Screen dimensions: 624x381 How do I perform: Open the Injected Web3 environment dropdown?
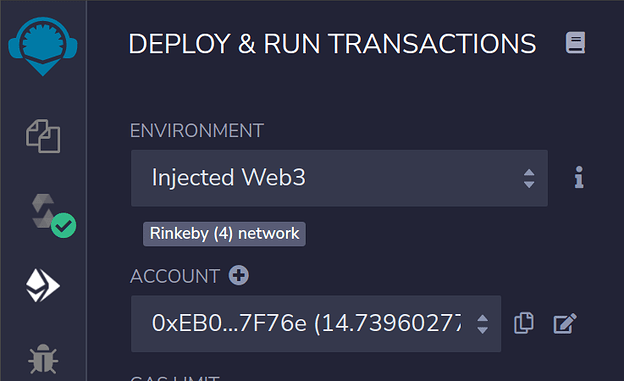[x=339, y=178]
